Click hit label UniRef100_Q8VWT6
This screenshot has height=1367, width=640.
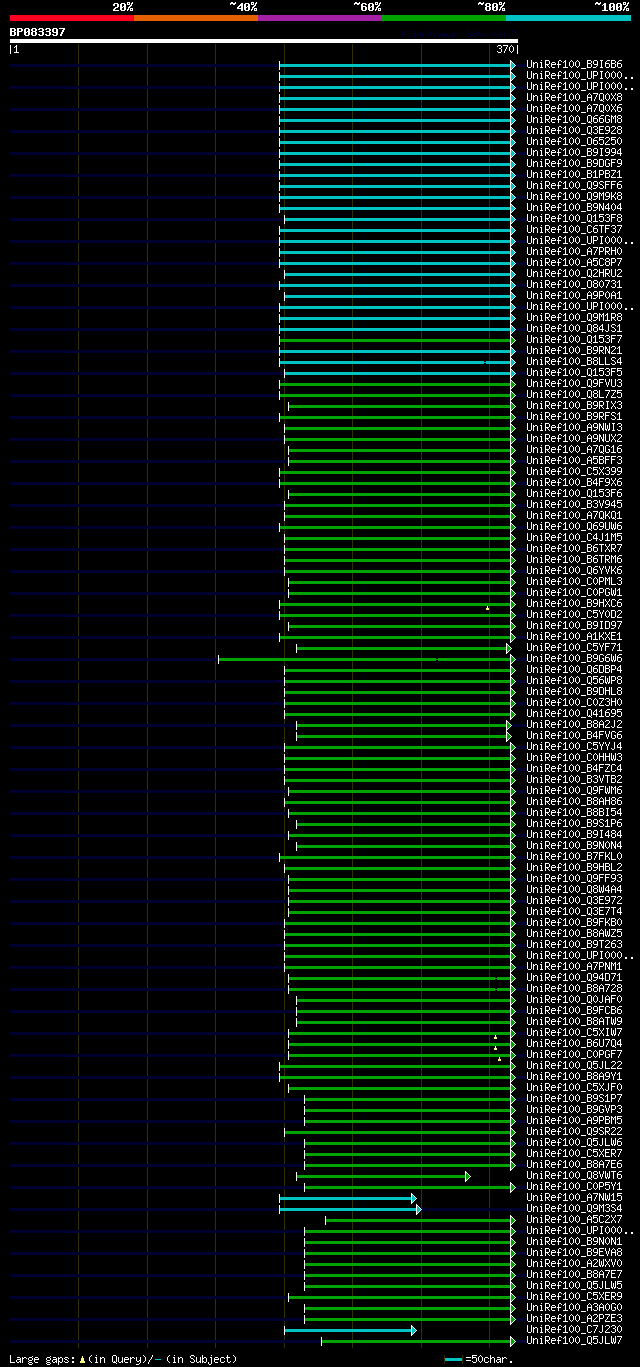pyautogui.click(x=574, y=1176)
